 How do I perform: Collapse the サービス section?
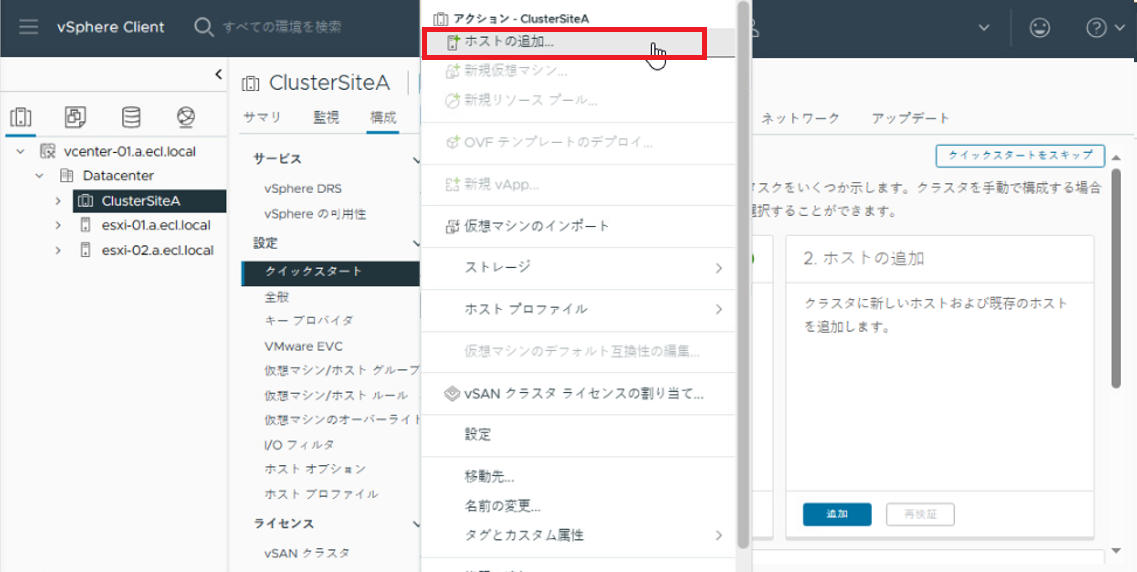pos(416,159)
